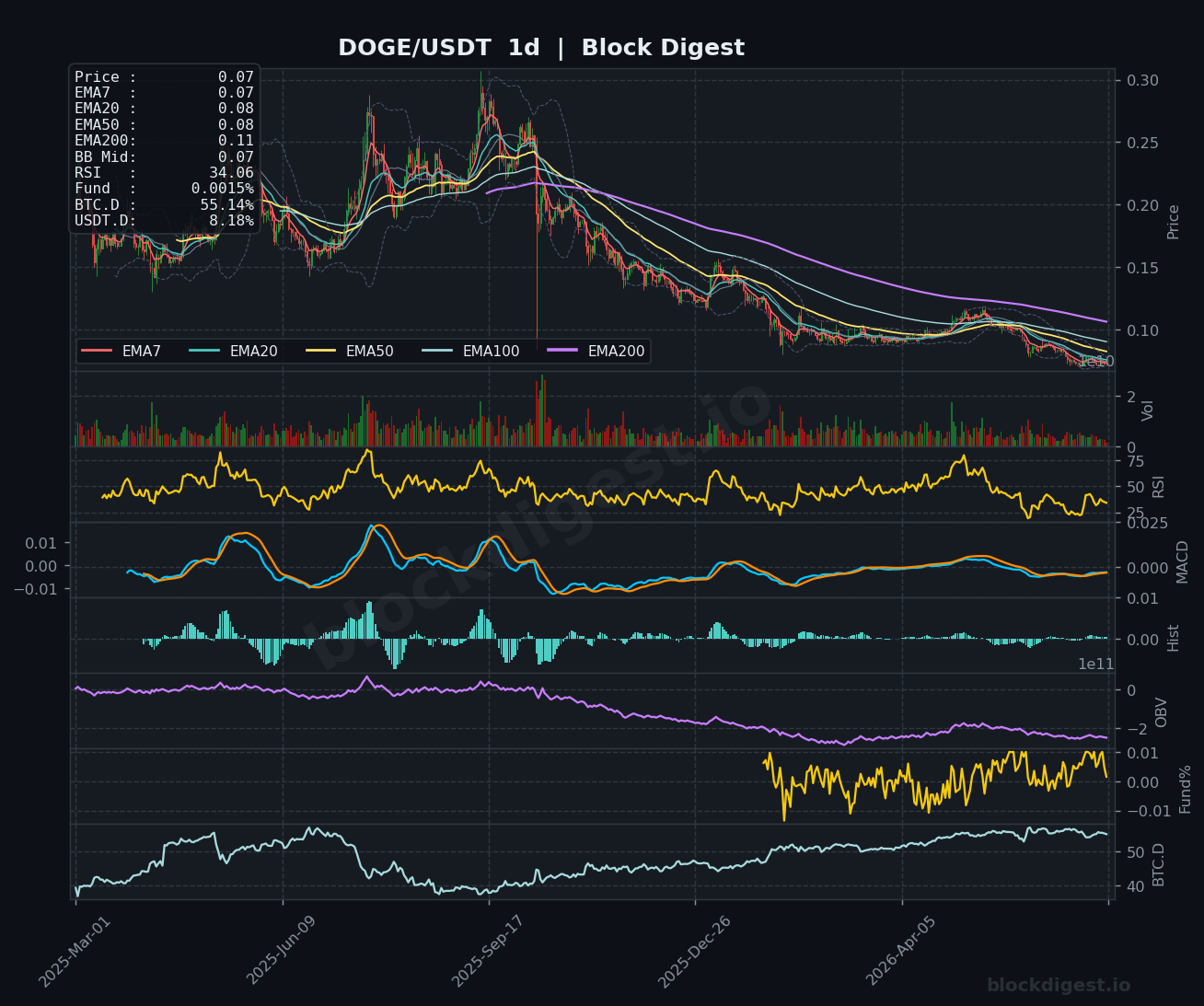Click the EMA7 legend entry

tap(122, 351)
